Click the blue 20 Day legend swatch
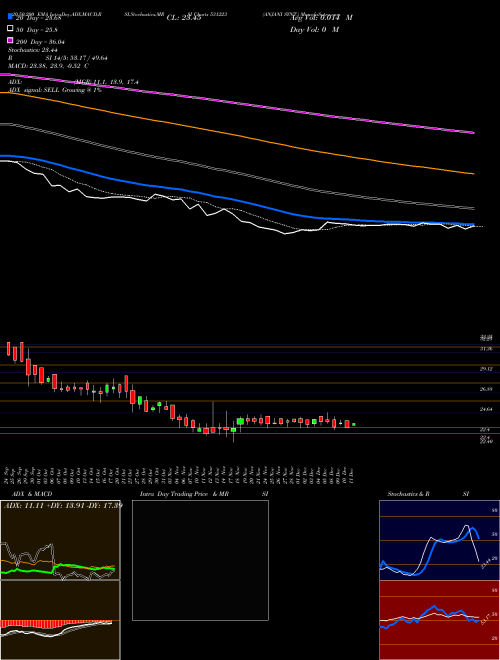 pyautogui.click(x=10, y=17)
